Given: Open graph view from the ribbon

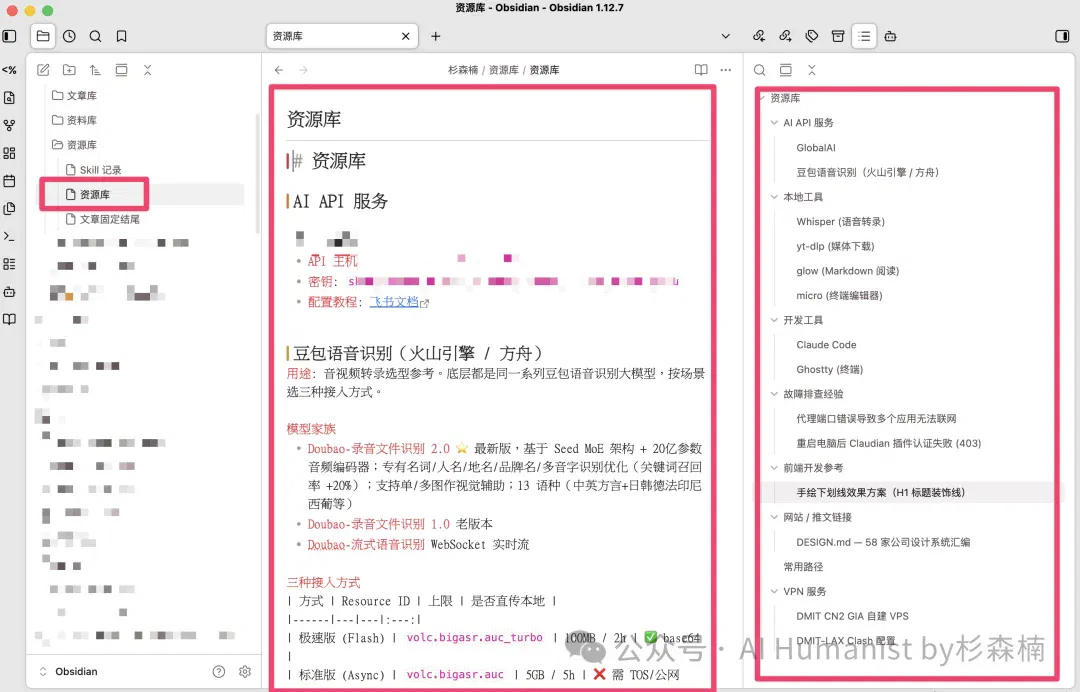Looking at the screenshot, I should [x=10, y=125].
